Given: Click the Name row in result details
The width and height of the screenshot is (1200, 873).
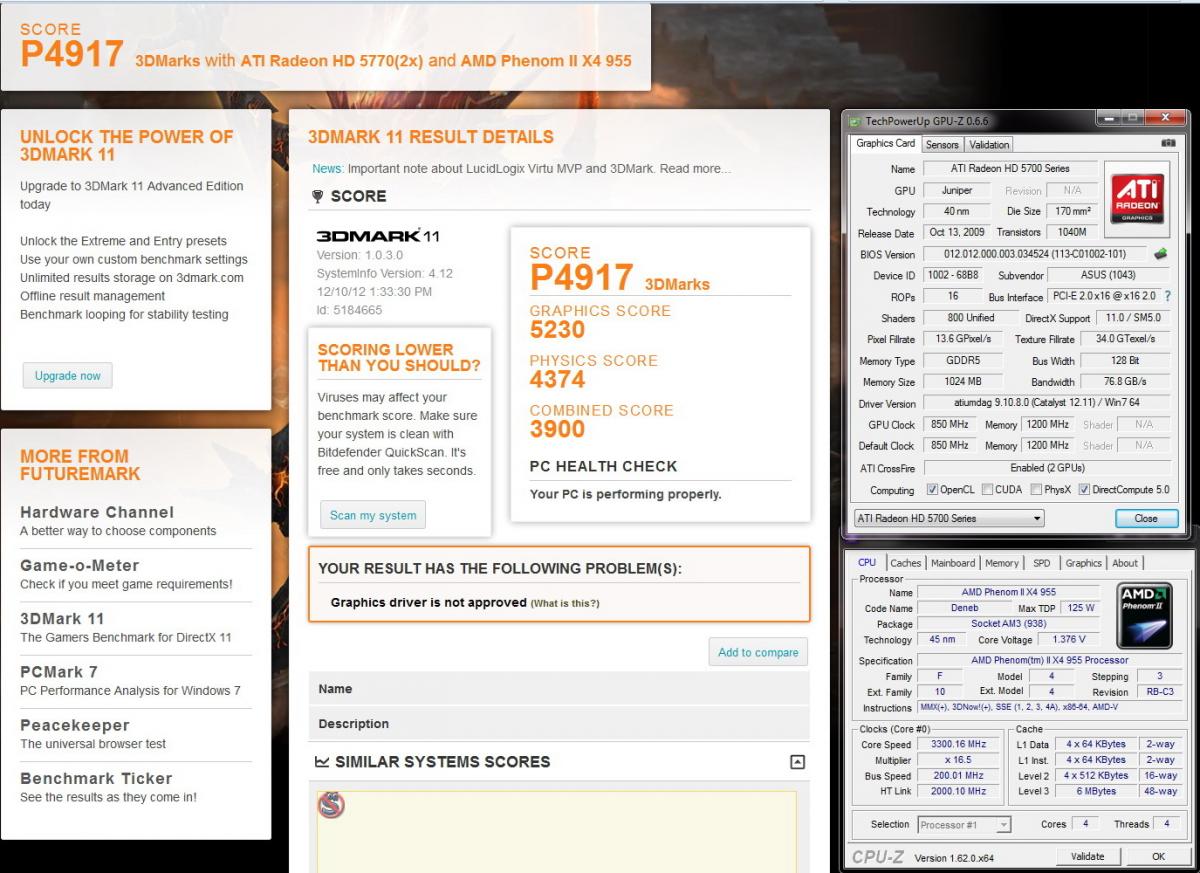Looking at the screenshot, I should (559, 689).
